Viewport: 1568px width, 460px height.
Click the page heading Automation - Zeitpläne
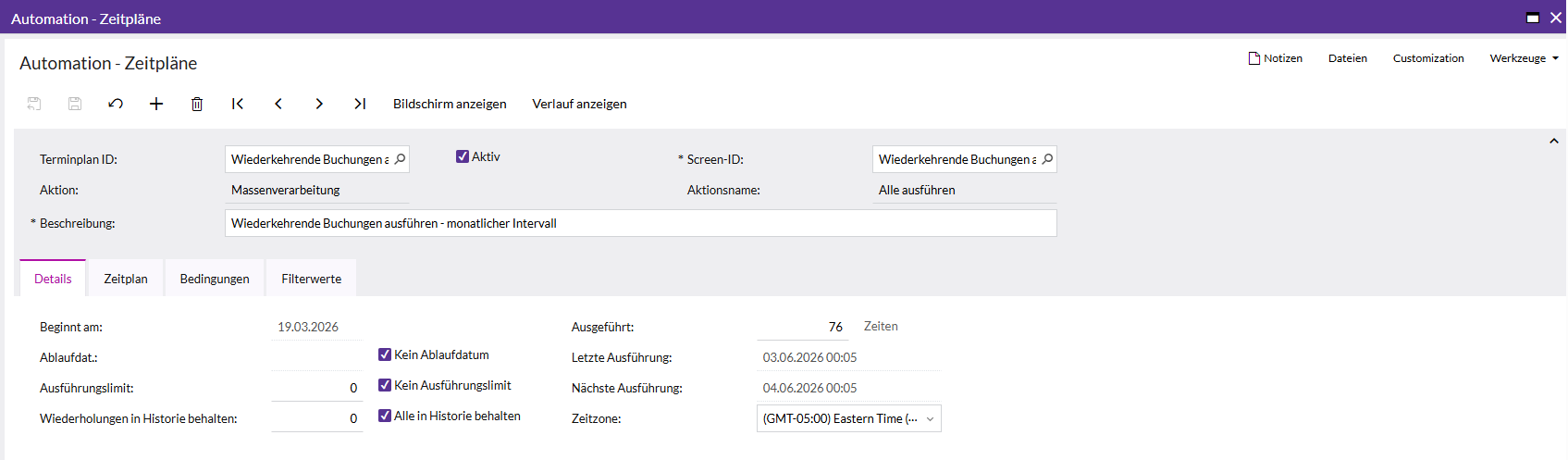pos(108,63)
